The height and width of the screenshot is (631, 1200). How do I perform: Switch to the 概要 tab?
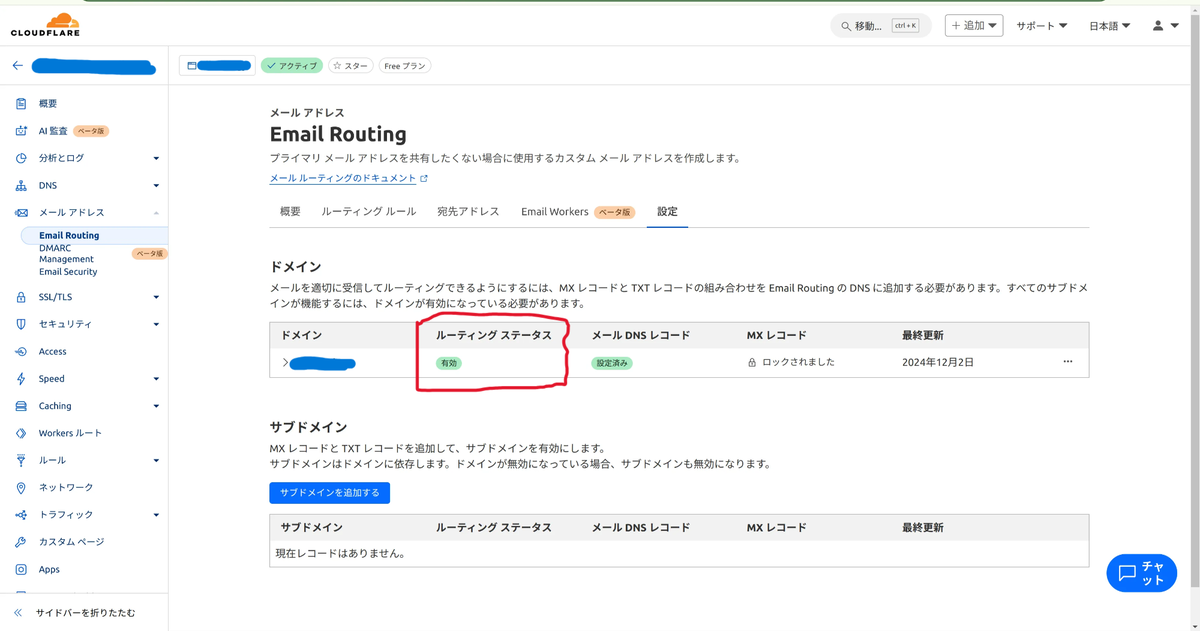290,212
